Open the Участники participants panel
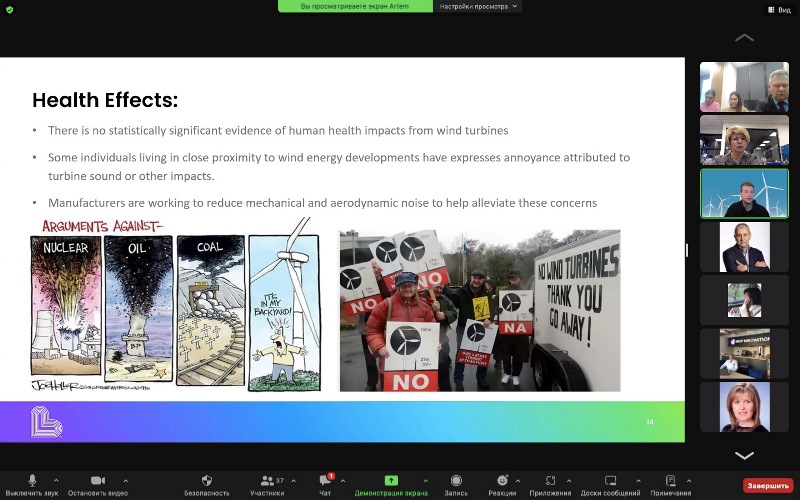Image resolution: width=800 pixels, height=500 pixels. (x=267, y=481)
